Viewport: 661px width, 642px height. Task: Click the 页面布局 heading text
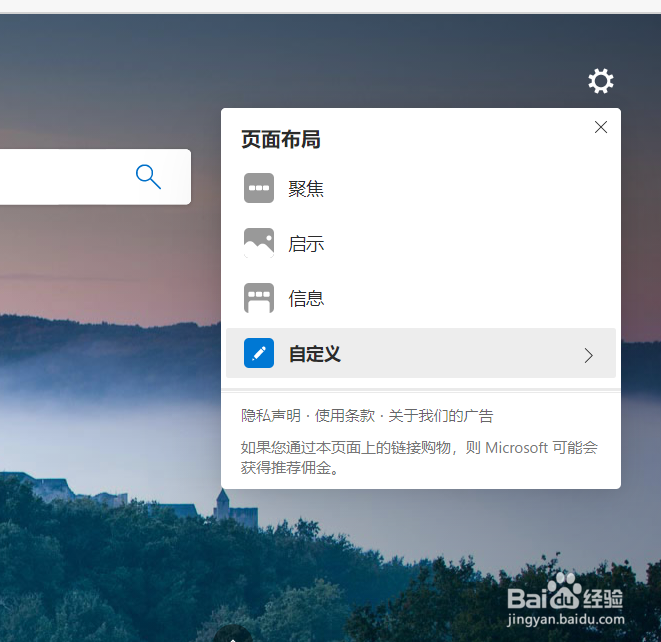(x=281, y=140)
